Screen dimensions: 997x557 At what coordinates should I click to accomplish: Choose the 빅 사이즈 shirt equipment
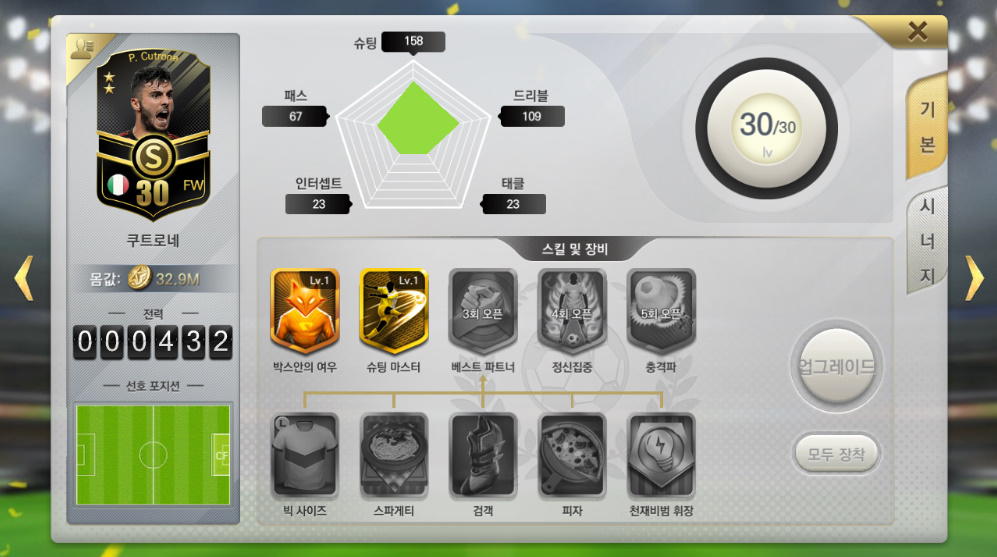pyautogui.click(x=305, y=455)
